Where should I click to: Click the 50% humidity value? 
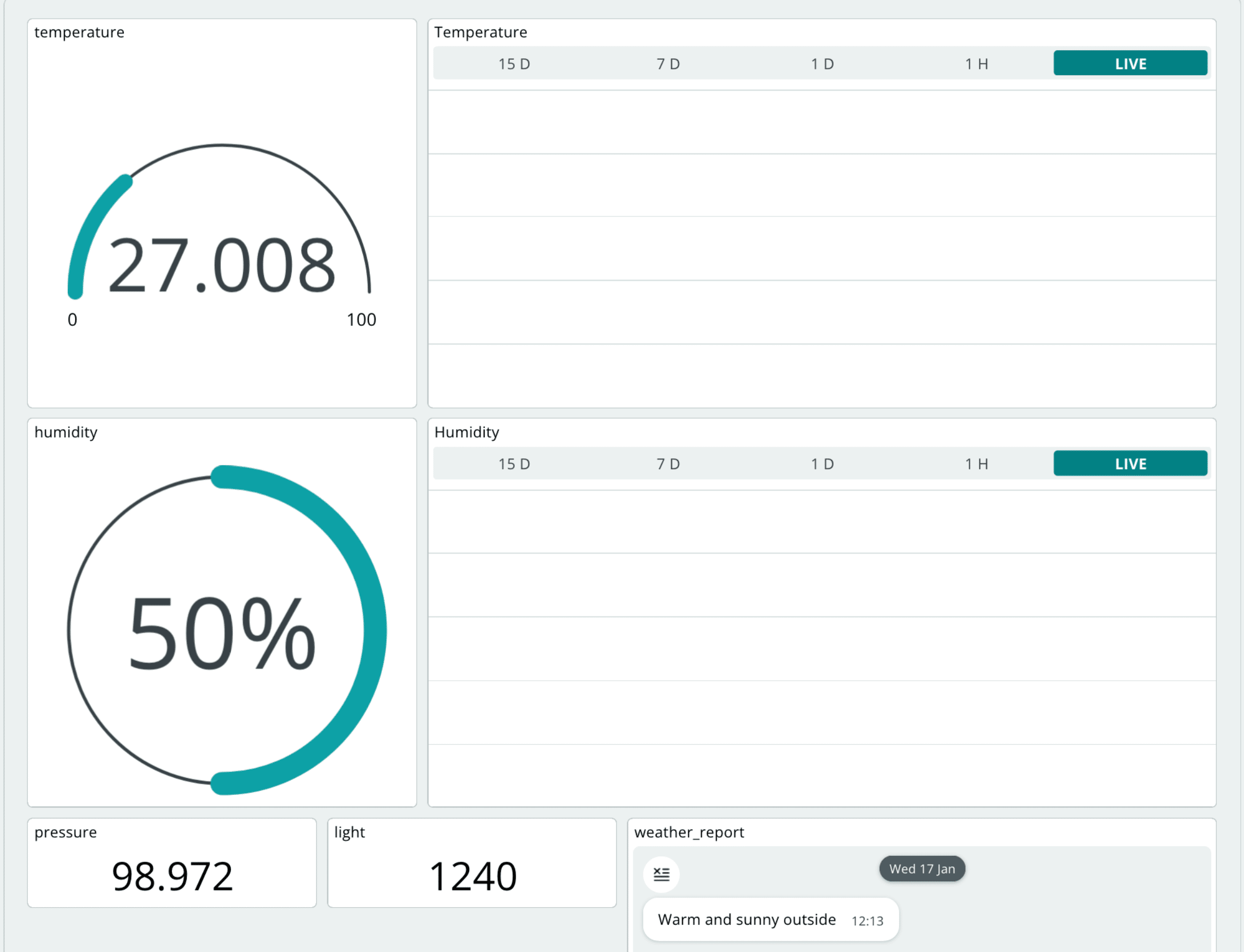coord(222,632)
